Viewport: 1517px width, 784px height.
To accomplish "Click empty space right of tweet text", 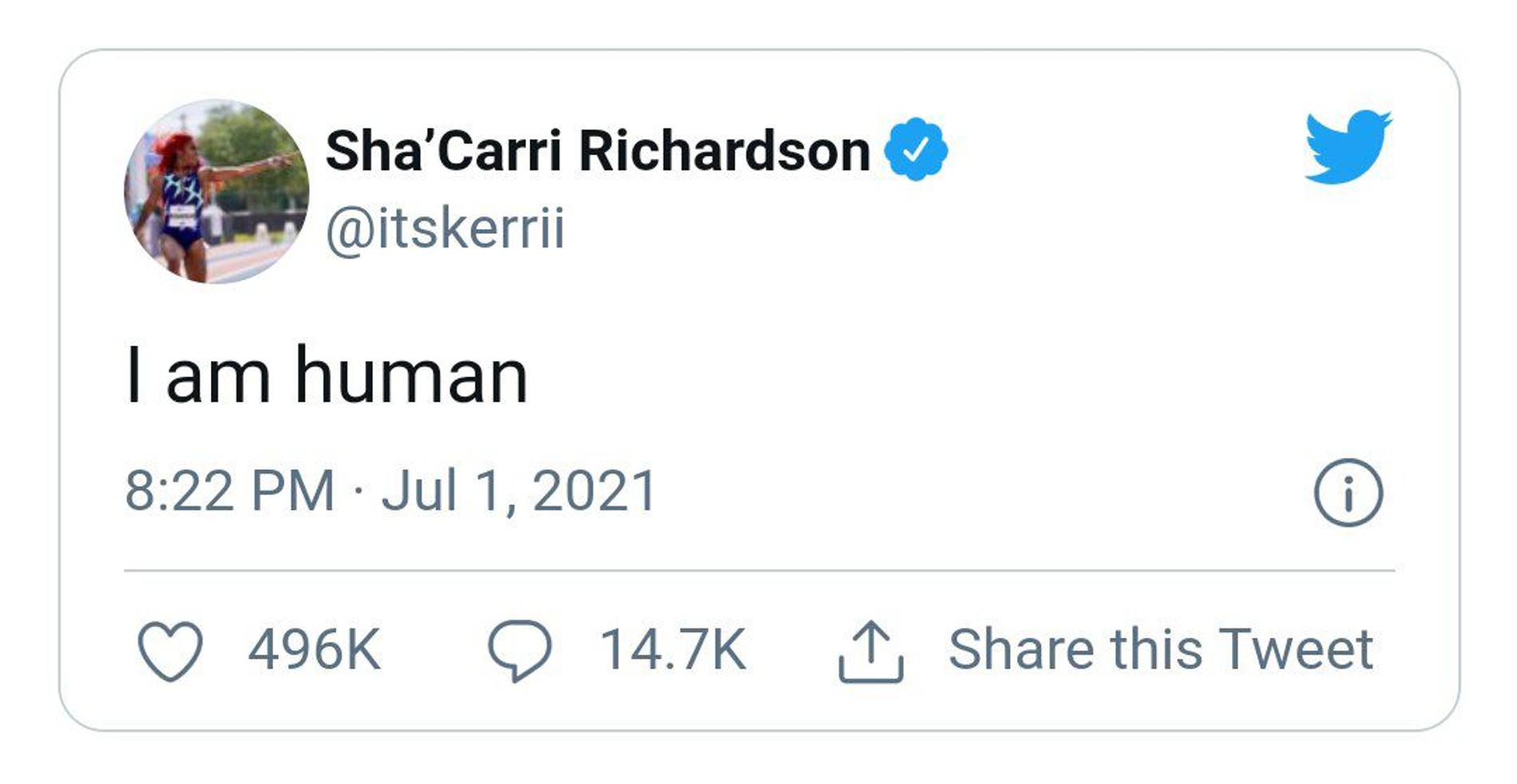I will (x=958, y=375).
